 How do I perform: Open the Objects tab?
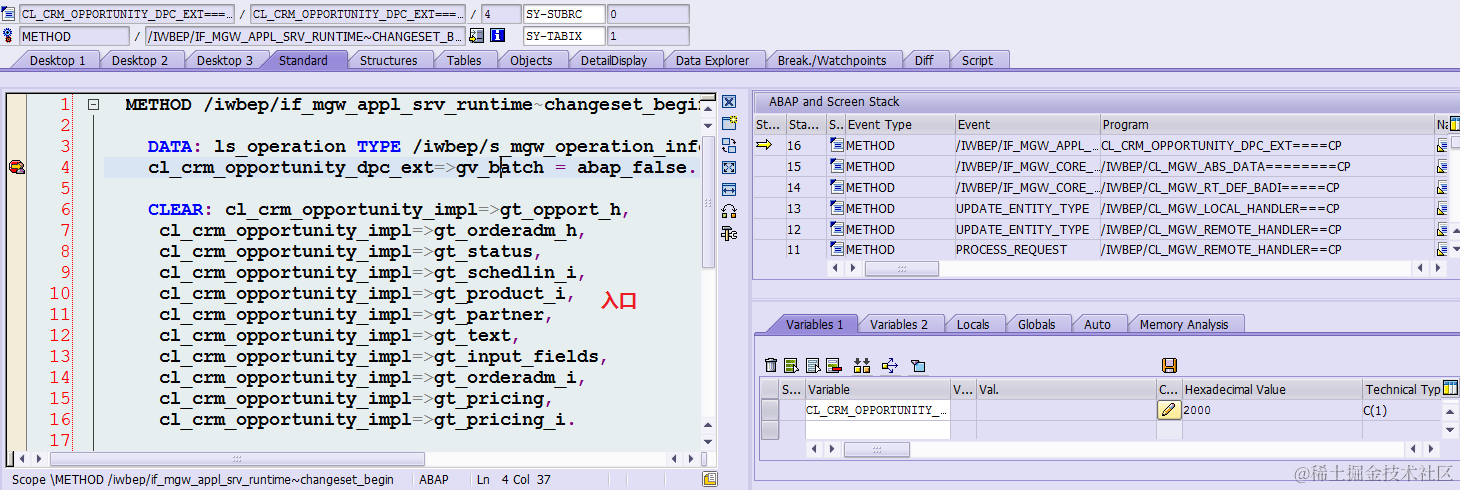531,60
